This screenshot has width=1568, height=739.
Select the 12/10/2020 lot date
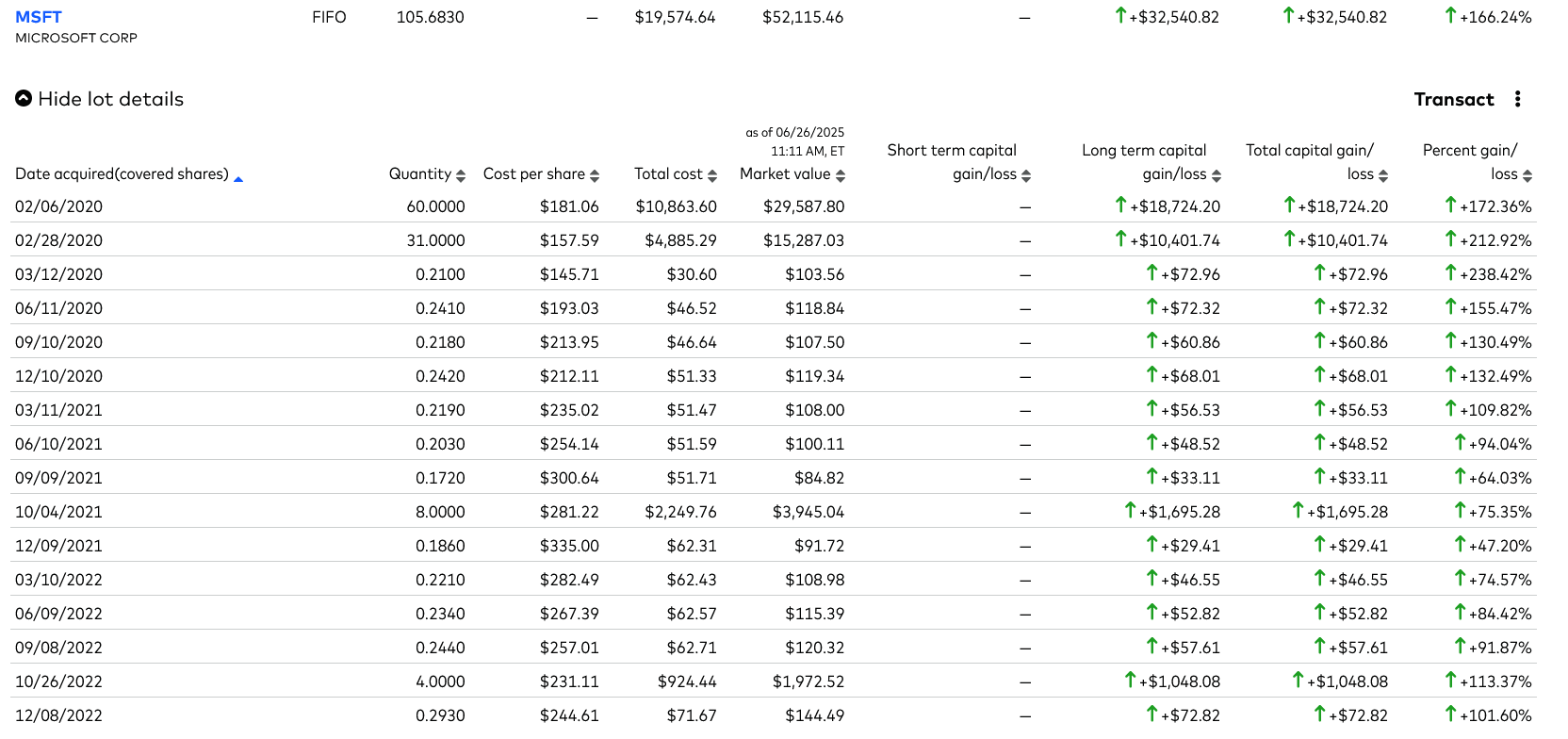pyautogui.click(x=58, y=376)
